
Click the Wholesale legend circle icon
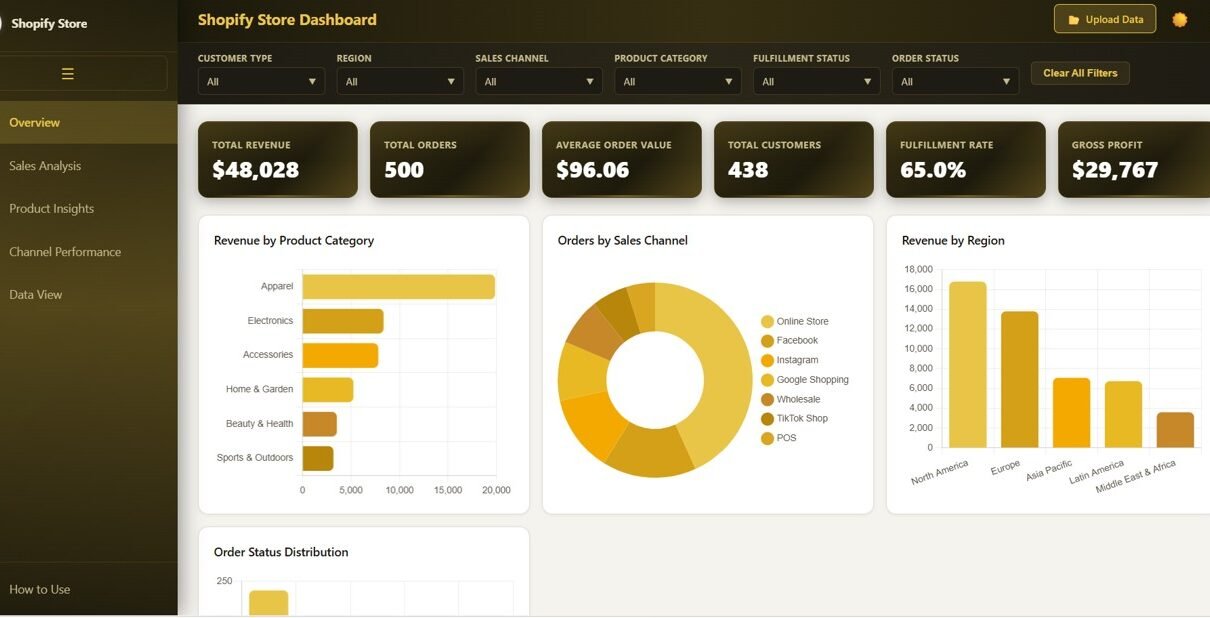pyautogui.click(x=767, y=400)
